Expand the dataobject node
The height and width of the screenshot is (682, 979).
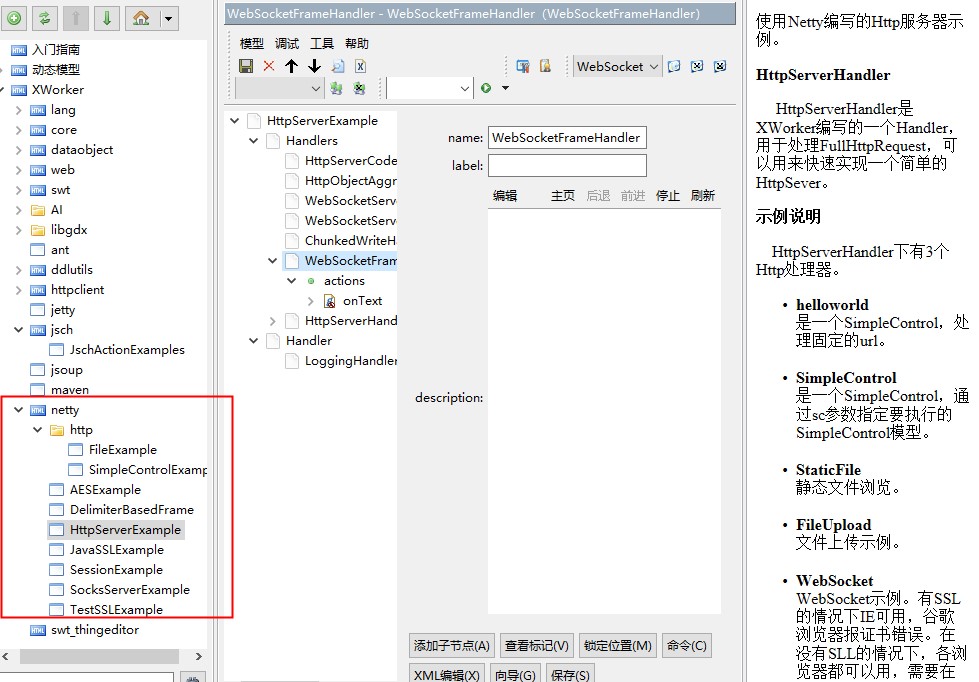[x=18, y=151]
